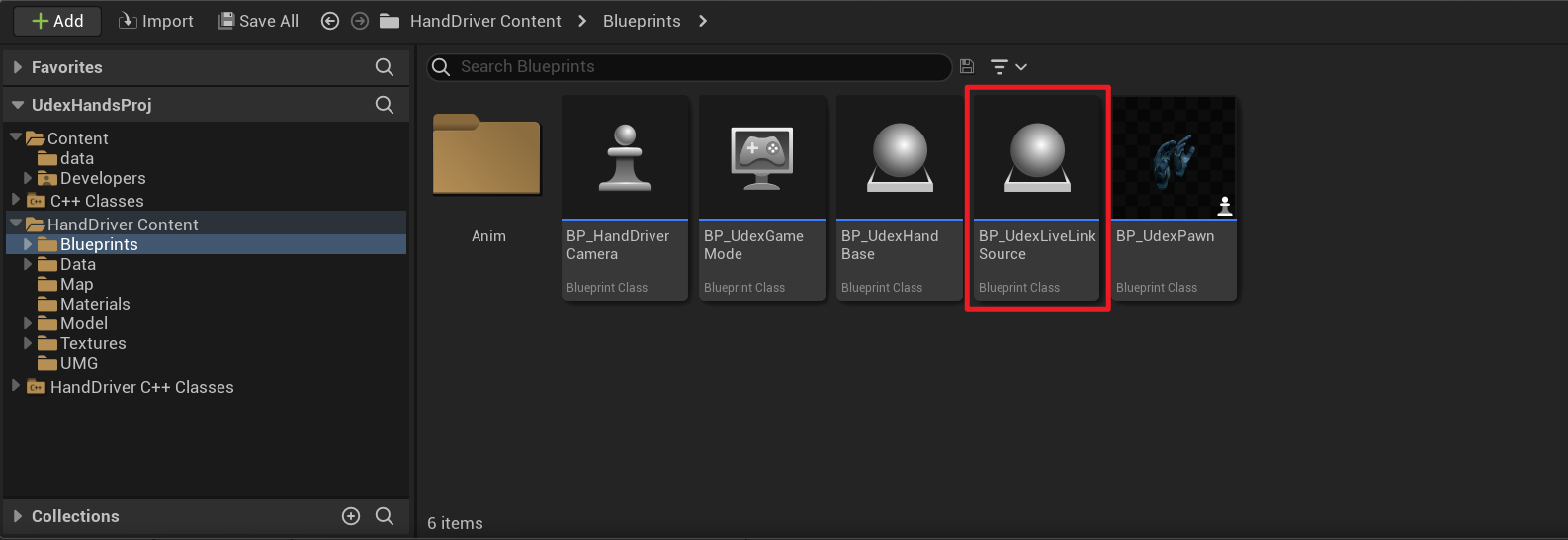Click the history back arrow icon
1568x540 pixels.
(330, 21)
